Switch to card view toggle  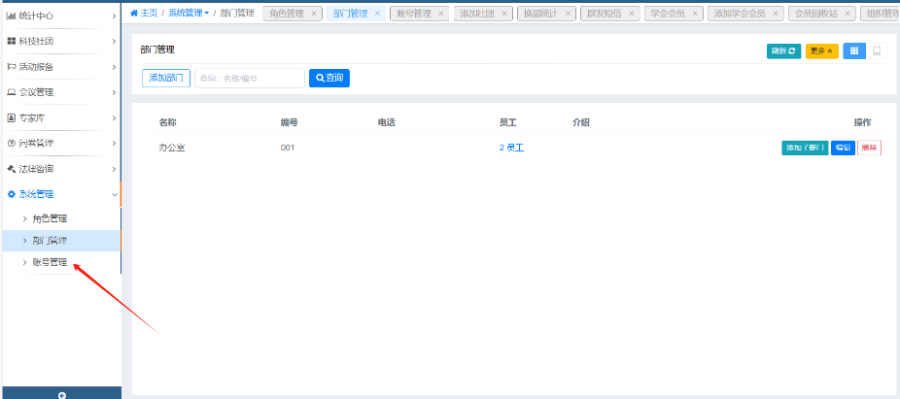click(x=876, y=51)
